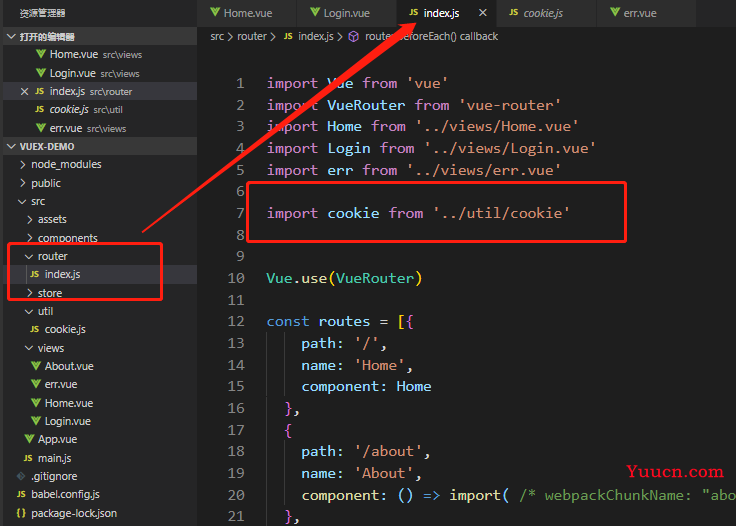This screenshot has width=736, height=526.
Task: Select err.vue src\views in open editors
Action: coord(100,128)
